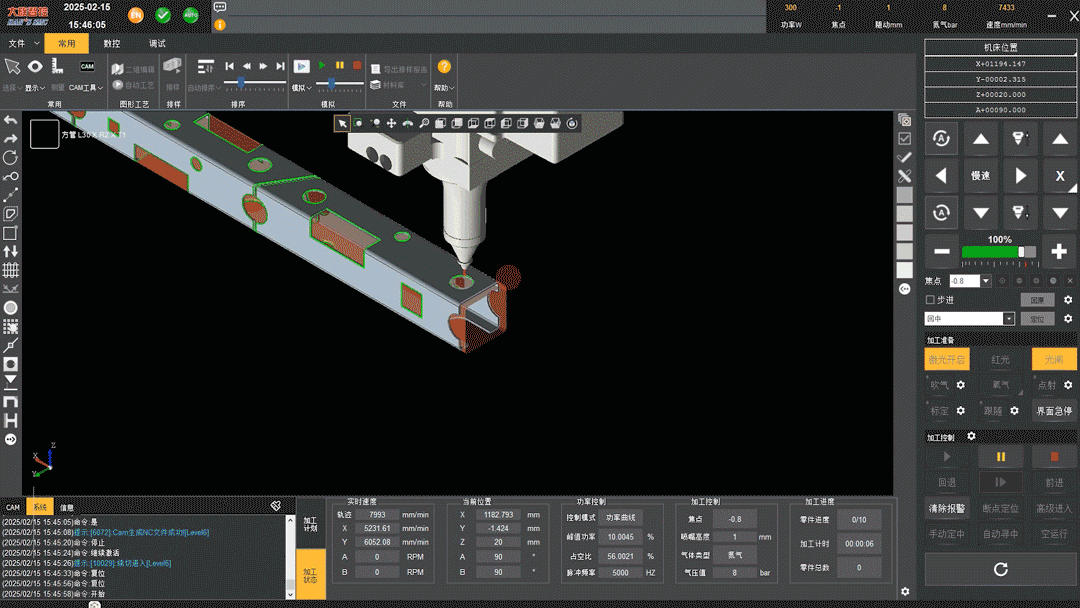Expand the 文件 menu dropdown
1080x608 pixels.
[21, 44]
